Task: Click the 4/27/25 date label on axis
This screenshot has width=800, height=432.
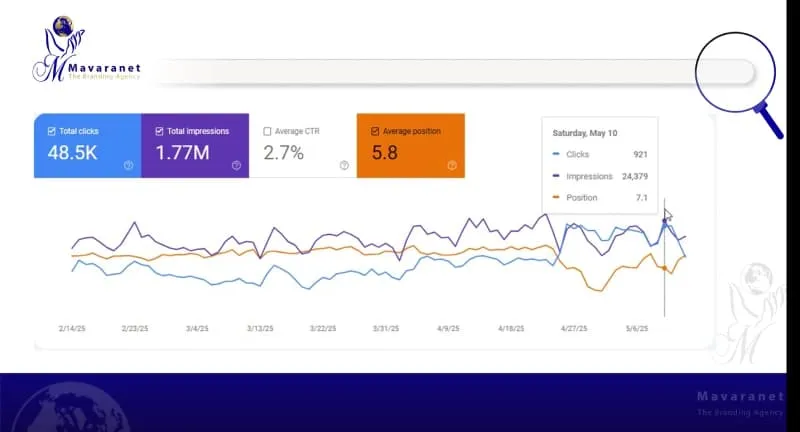Action: coord(573,328)
